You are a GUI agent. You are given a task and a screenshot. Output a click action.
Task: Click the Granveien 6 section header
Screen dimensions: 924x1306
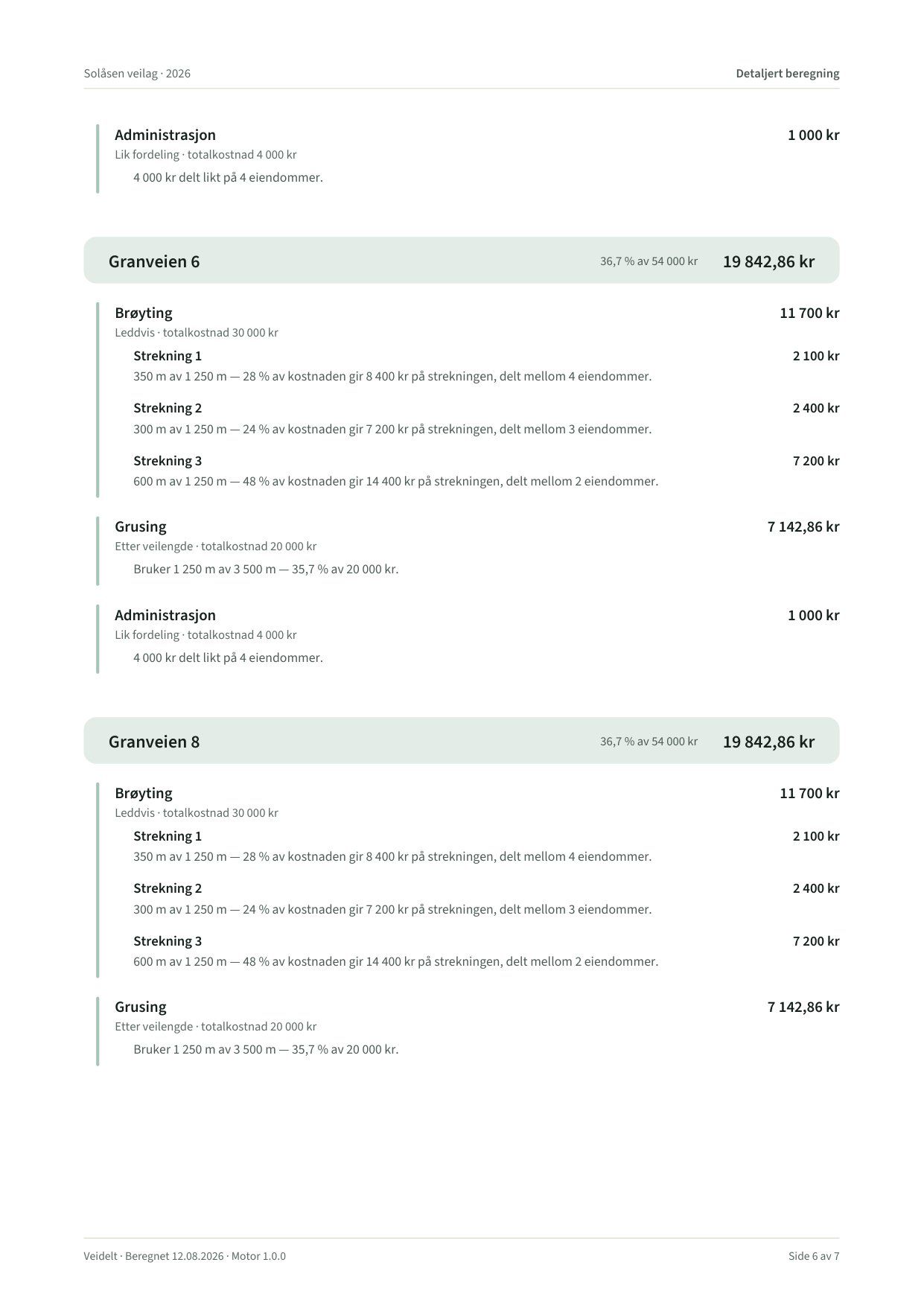(461, 261)
